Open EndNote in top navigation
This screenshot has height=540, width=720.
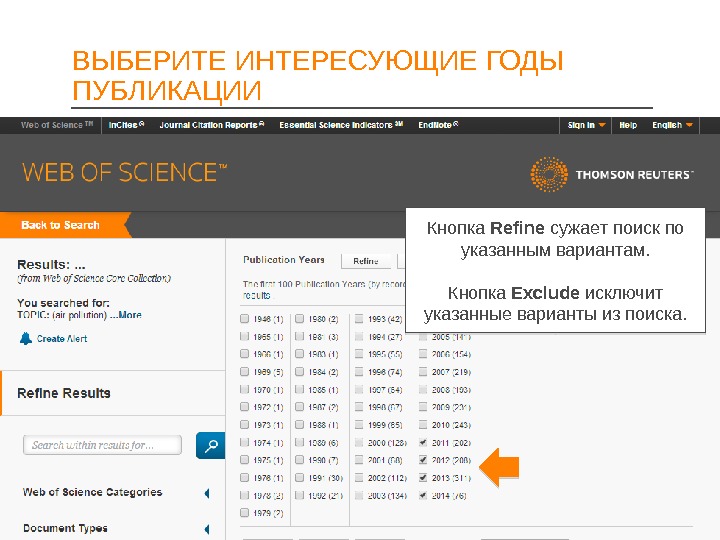pyautogui.click(x=438, y=125)
